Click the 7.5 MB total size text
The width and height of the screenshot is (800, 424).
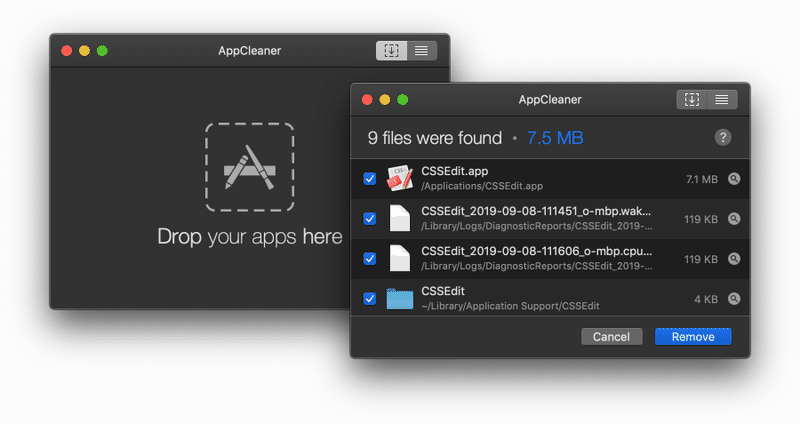(555, 138)
